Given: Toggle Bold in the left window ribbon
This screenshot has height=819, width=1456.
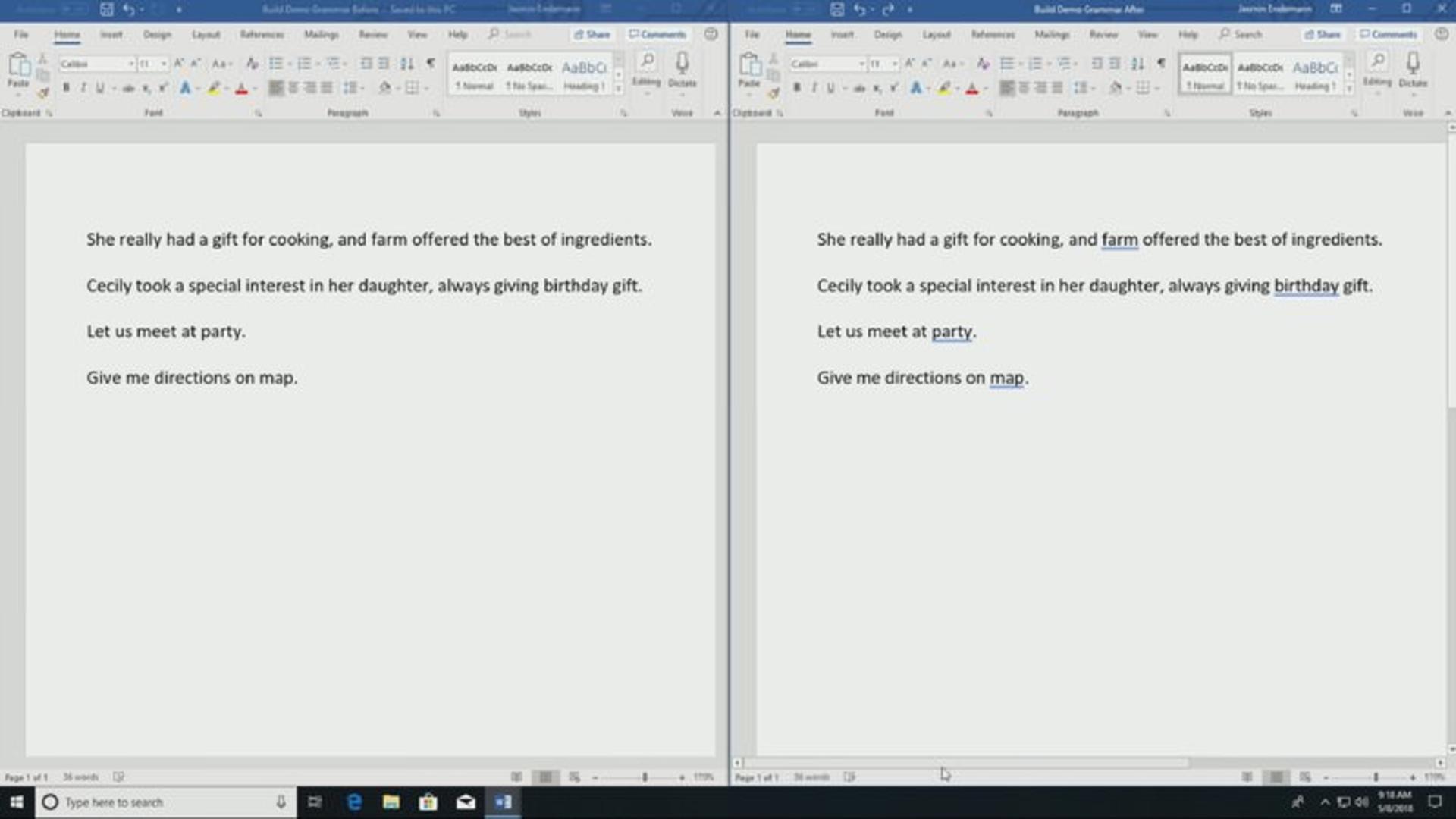Looking at the screenshot, I should coord(66,88).
